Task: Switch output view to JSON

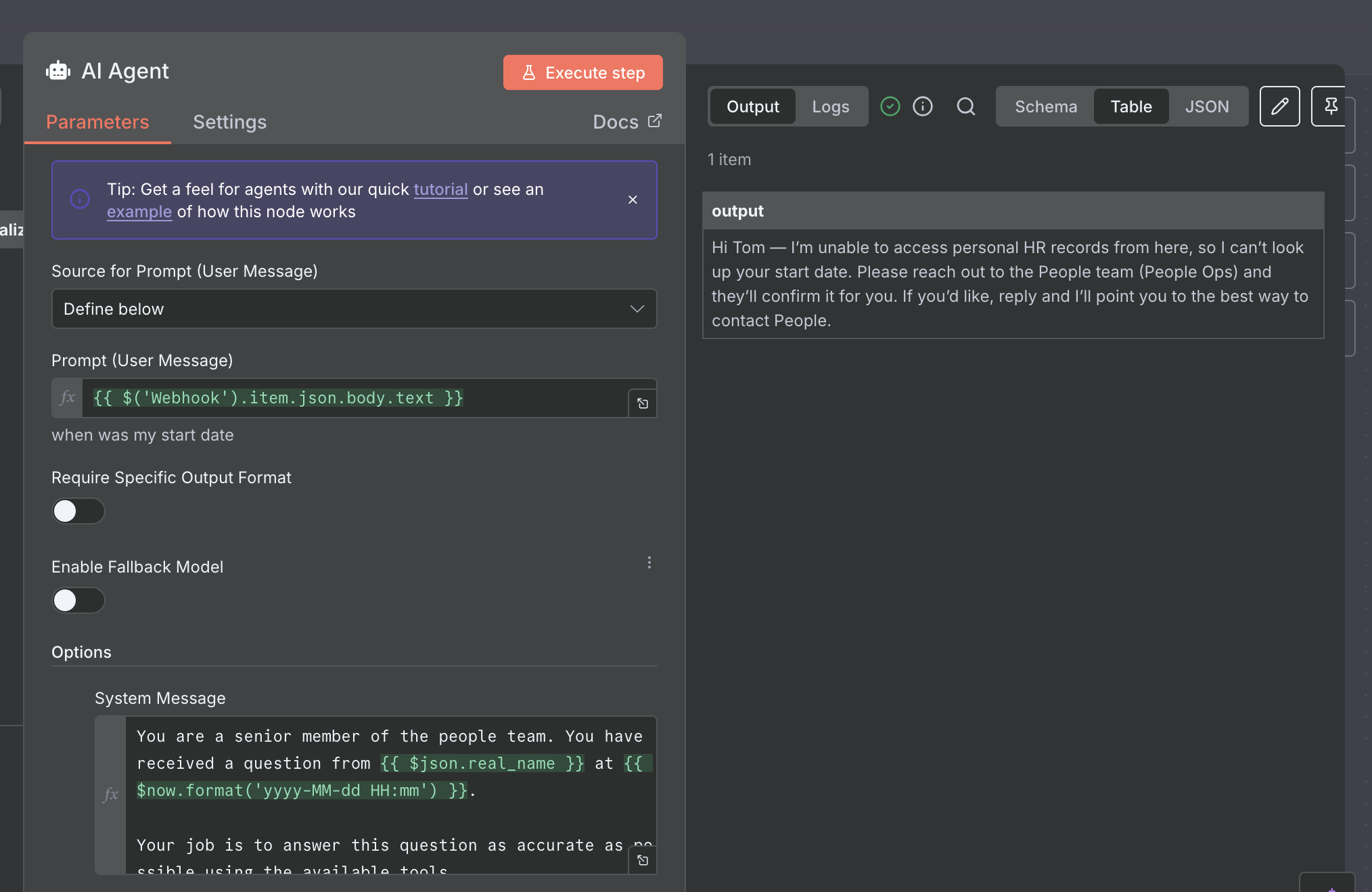Action: pos(1206,106)
